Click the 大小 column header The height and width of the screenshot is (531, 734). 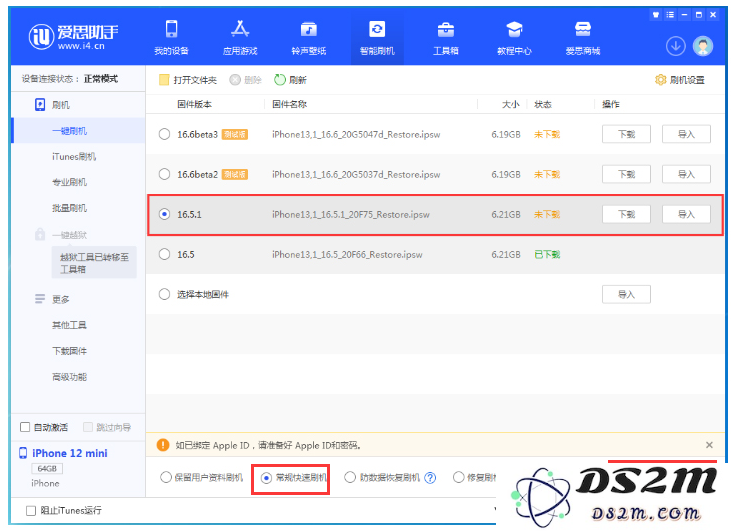click(x=511, y=104)
